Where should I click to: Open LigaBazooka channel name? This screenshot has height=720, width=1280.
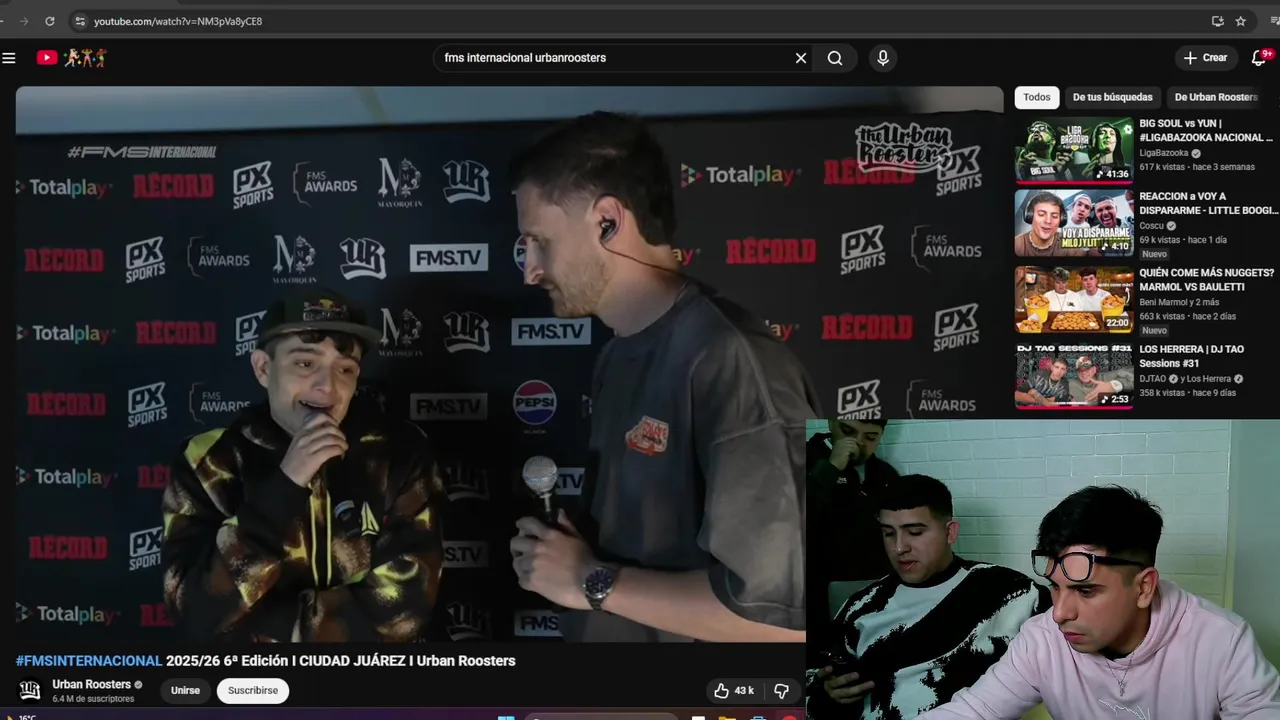pos(1164,153)
